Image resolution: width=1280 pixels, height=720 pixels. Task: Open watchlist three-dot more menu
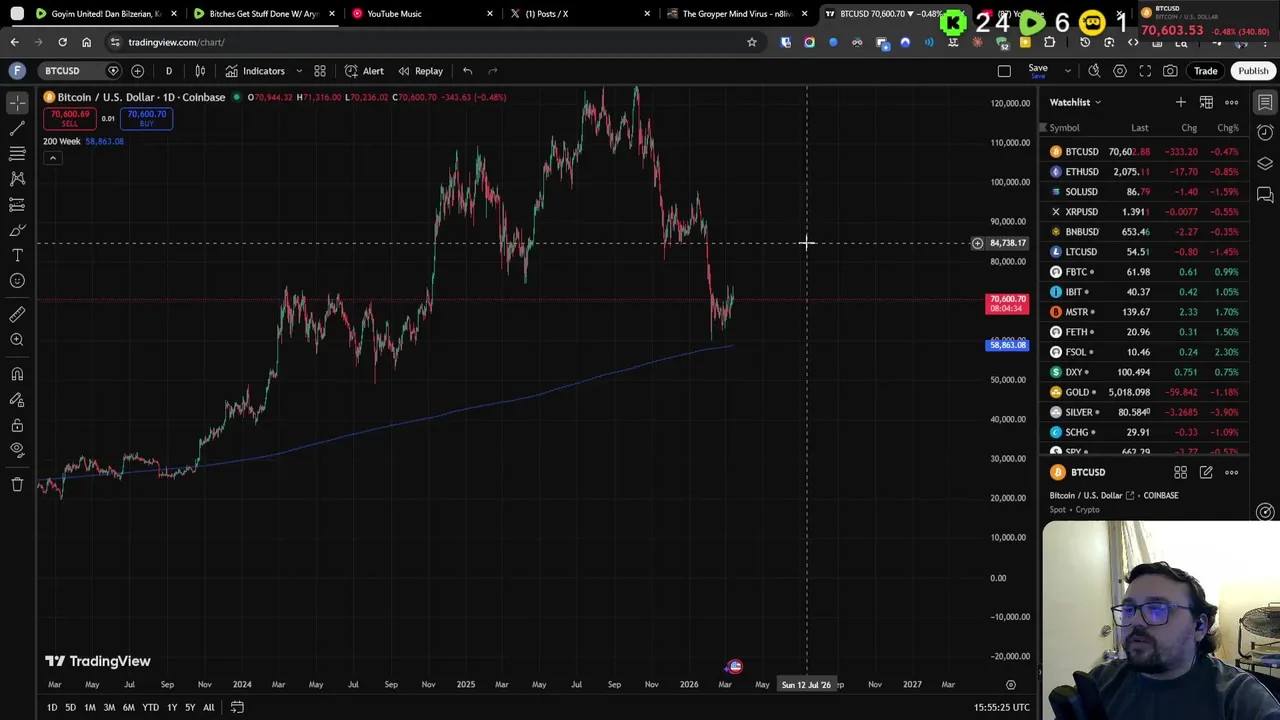click(1232, 102)
